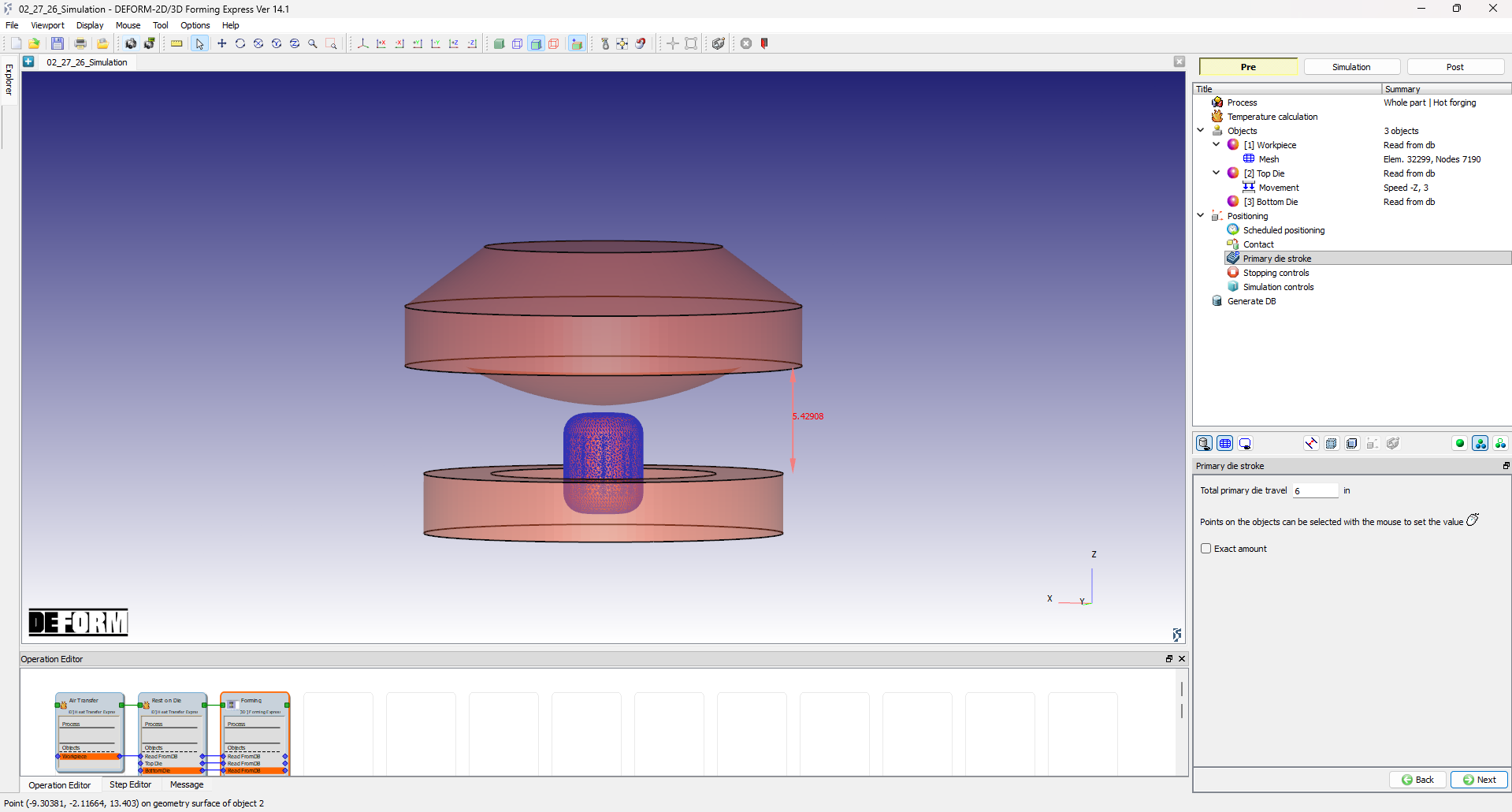Open the Message tab
Screen dimensions: 1512x812
(x=187, y=784)
